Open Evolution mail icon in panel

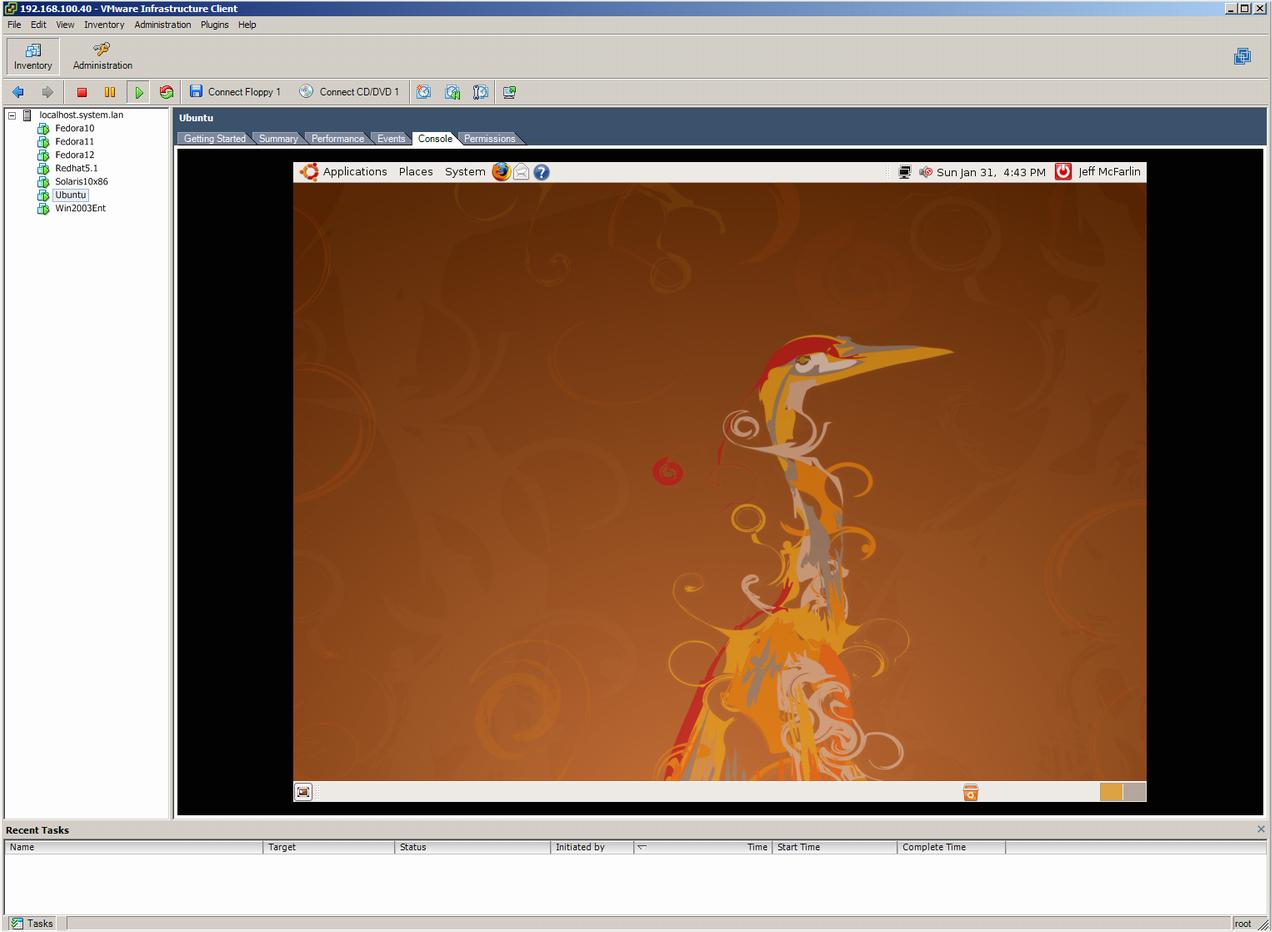[x=521, y=172]
